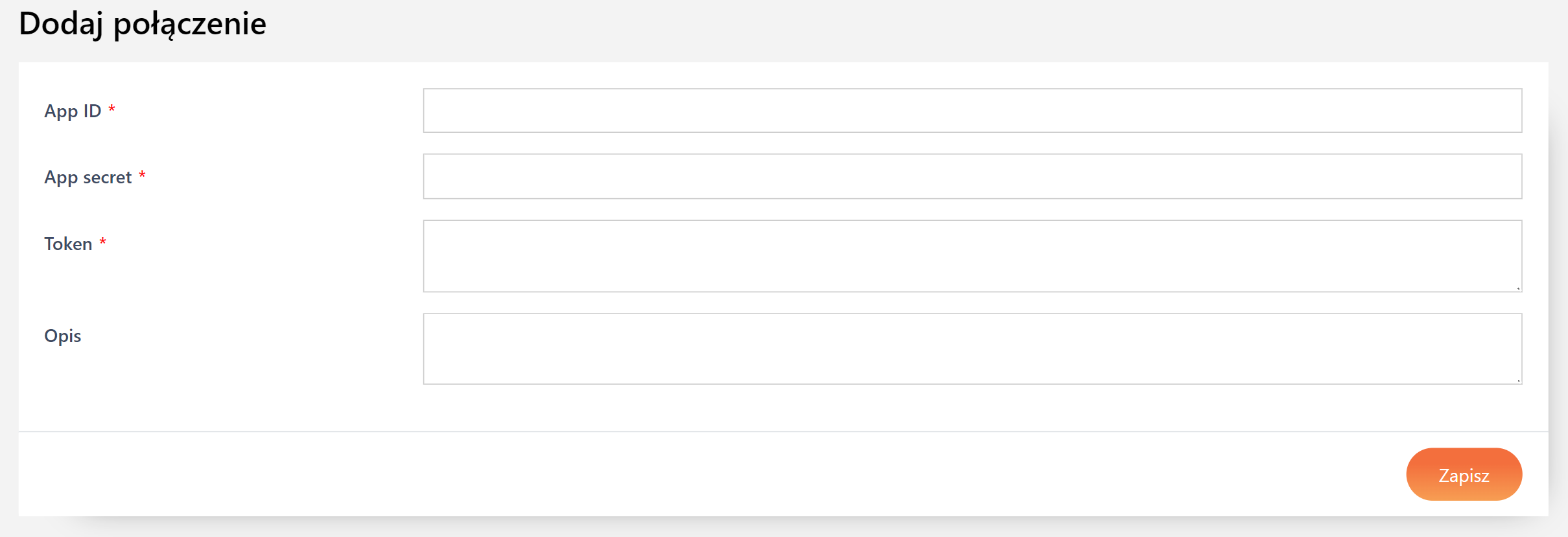This screenshot has width=1568, height=537.
Task: Click the App secret label text
Action: tap(88, 177)
